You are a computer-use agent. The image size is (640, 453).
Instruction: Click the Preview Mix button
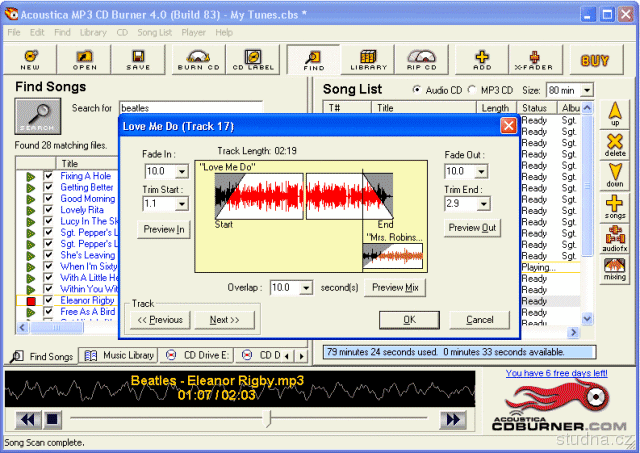(395, 287)
